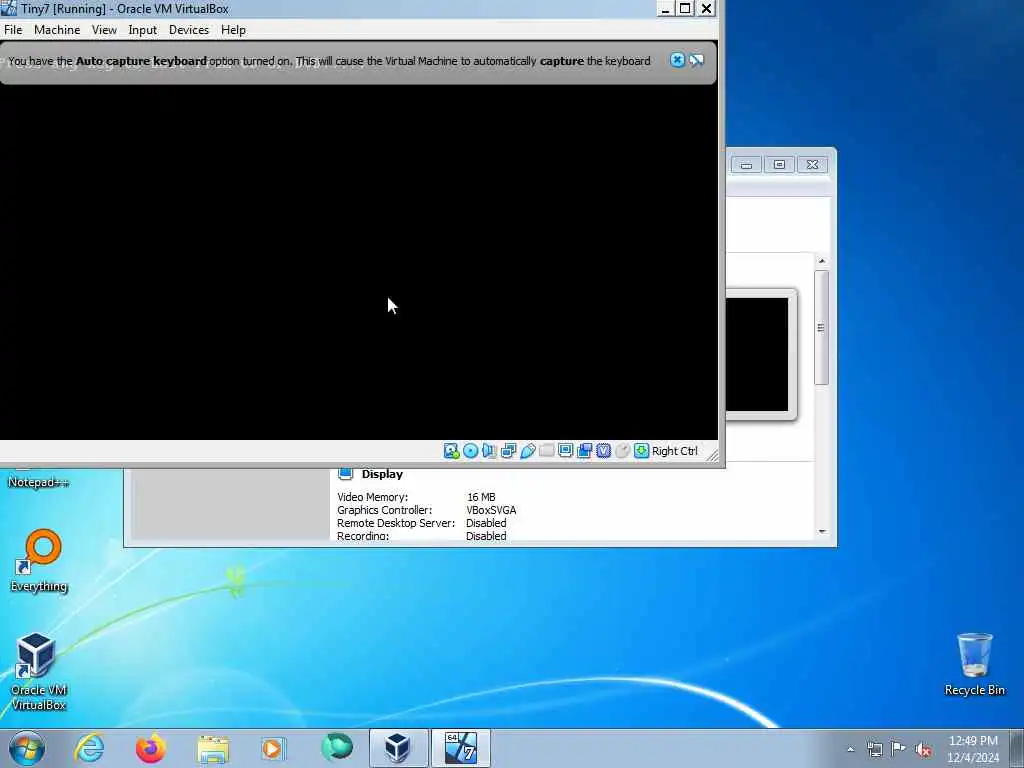Click the optical disk status icon
1024x768 pixels.
(x=470, y=451)
